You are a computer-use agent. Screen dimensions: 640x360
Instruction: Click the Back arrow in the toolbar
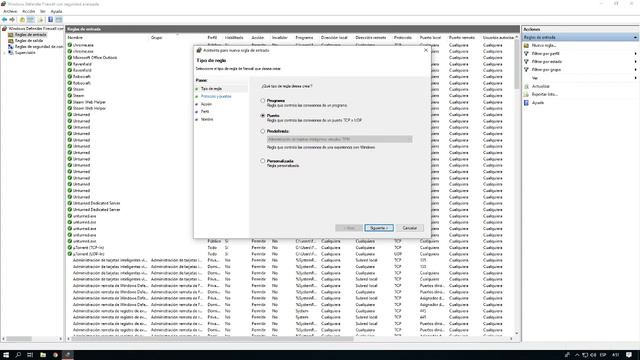click(4, 20)
